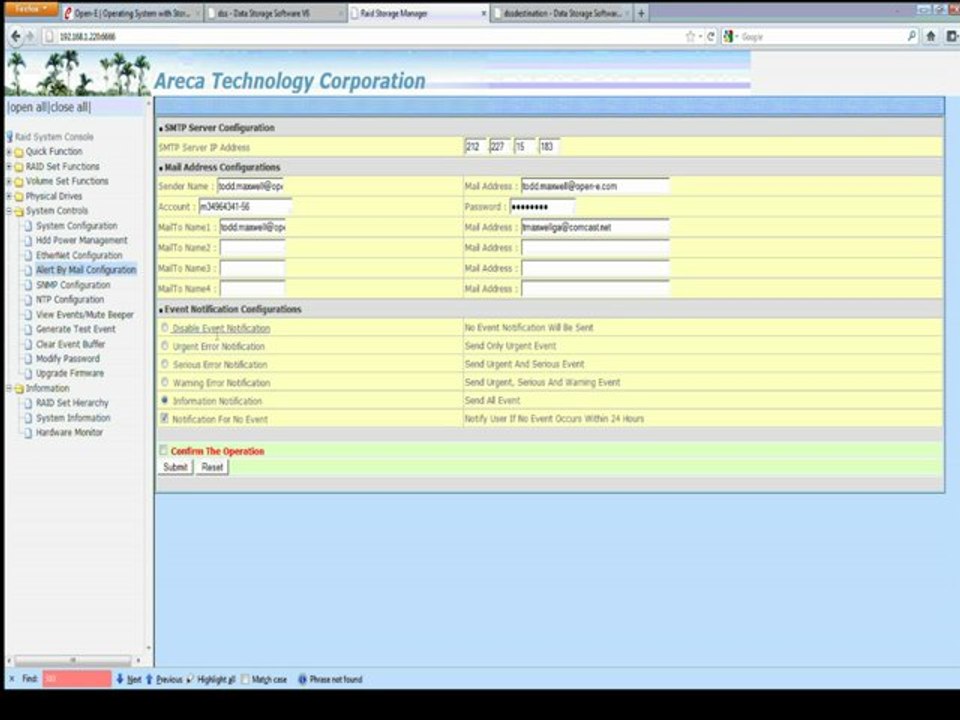Click the Find Next down arrow
The height and width of the screenshot is (720, 960).
pyautogui.click(x=120, y=678)
